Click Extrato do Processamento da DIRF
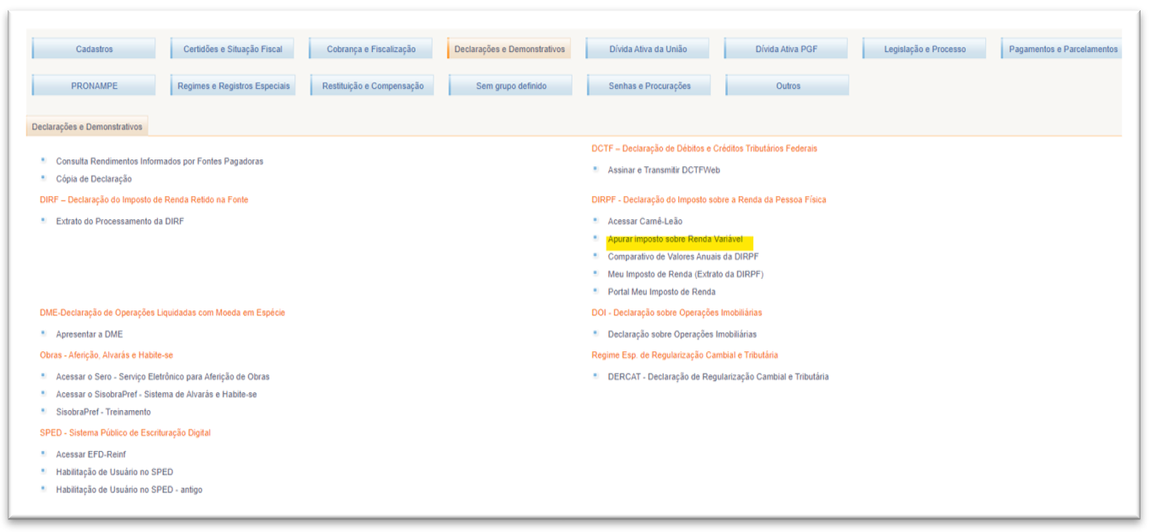 [x=119, y=221]
